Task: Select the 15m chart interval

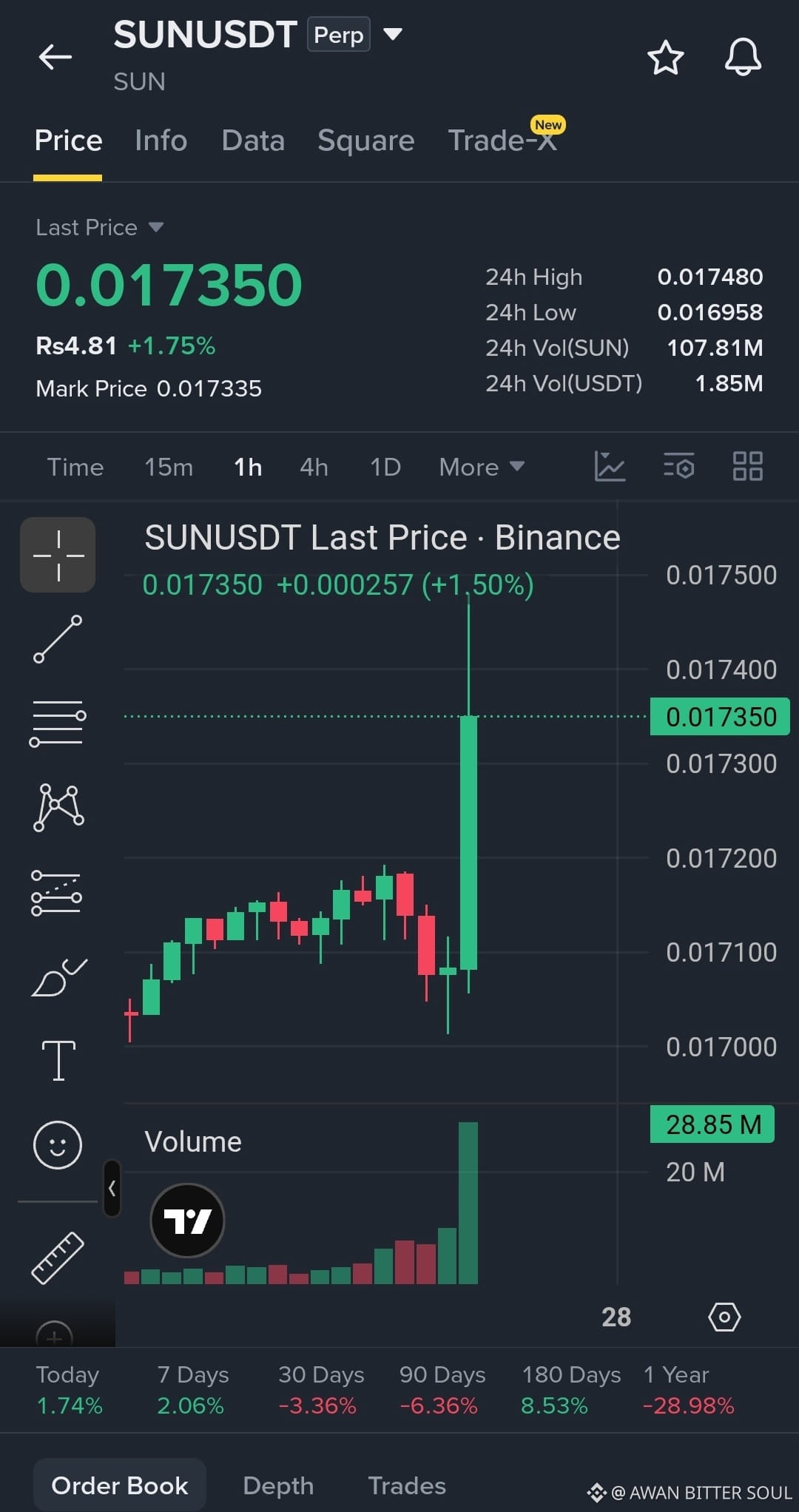Action: [x=169, y=468]
